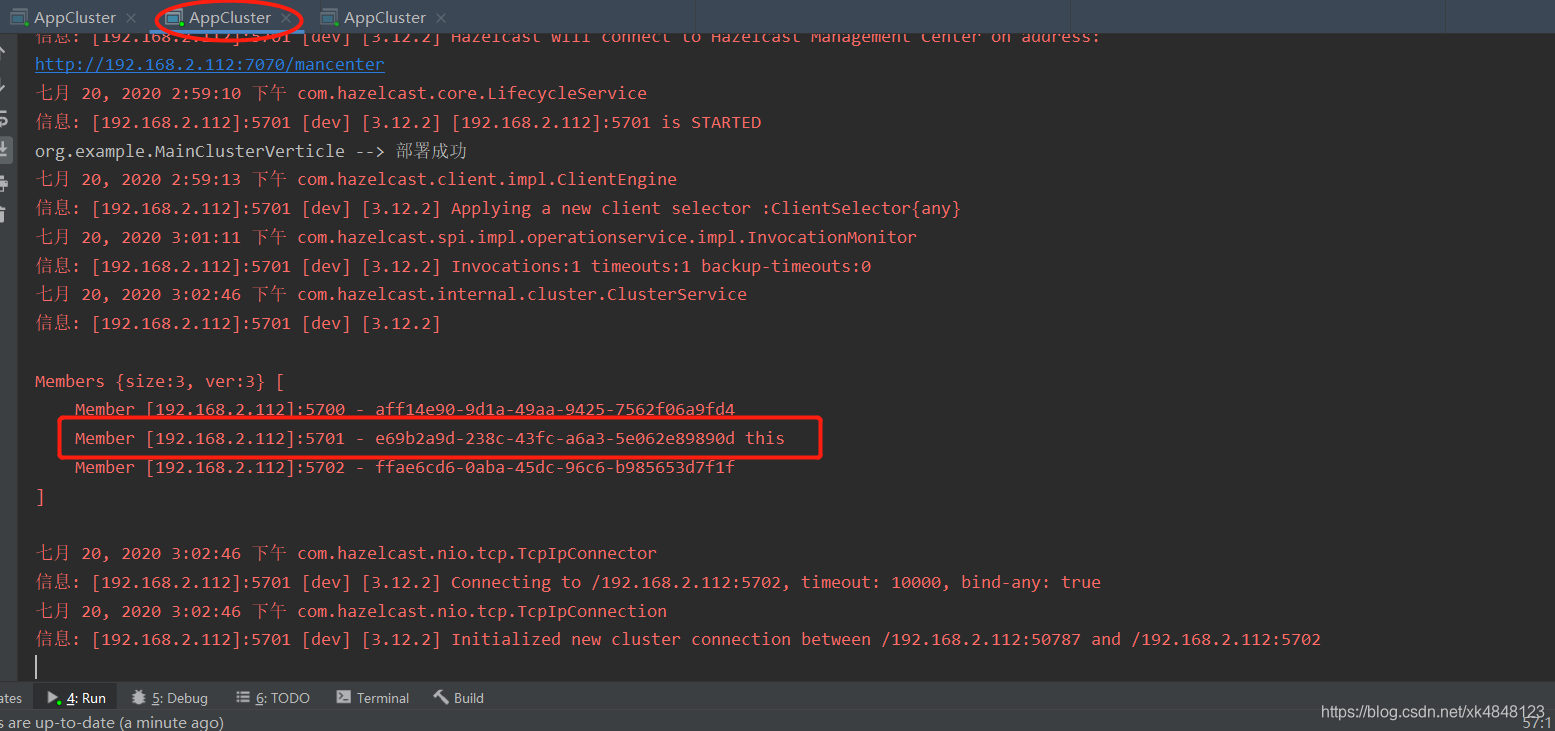Toggle soft-wrap in console gutter

[4, 117]
